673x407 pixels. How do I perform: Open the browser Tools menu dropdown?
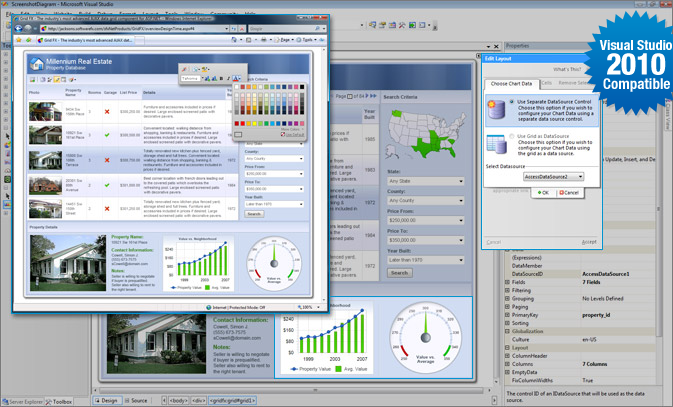coord(307,40)
